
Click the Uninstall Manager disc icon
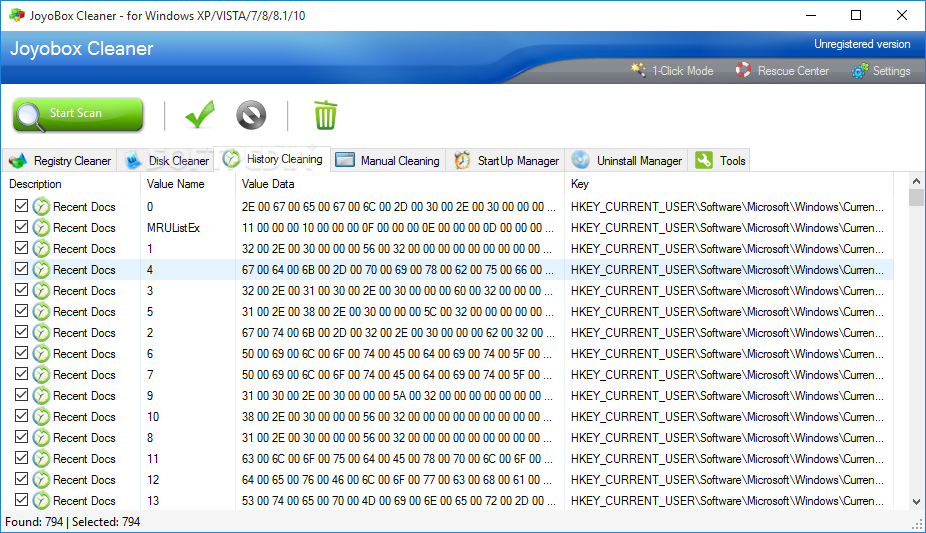pyautogui.click(x=581, y=160)
